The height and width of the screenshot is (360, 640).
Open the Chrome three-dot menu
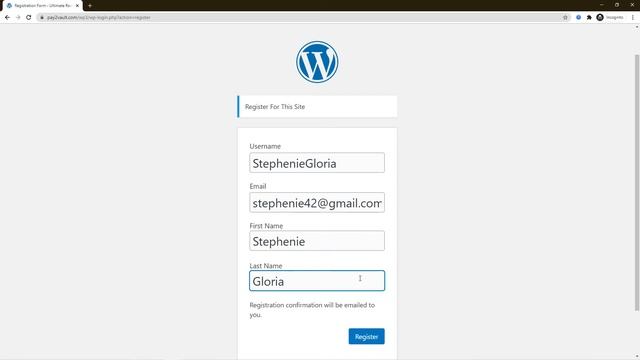coord(633,18)
